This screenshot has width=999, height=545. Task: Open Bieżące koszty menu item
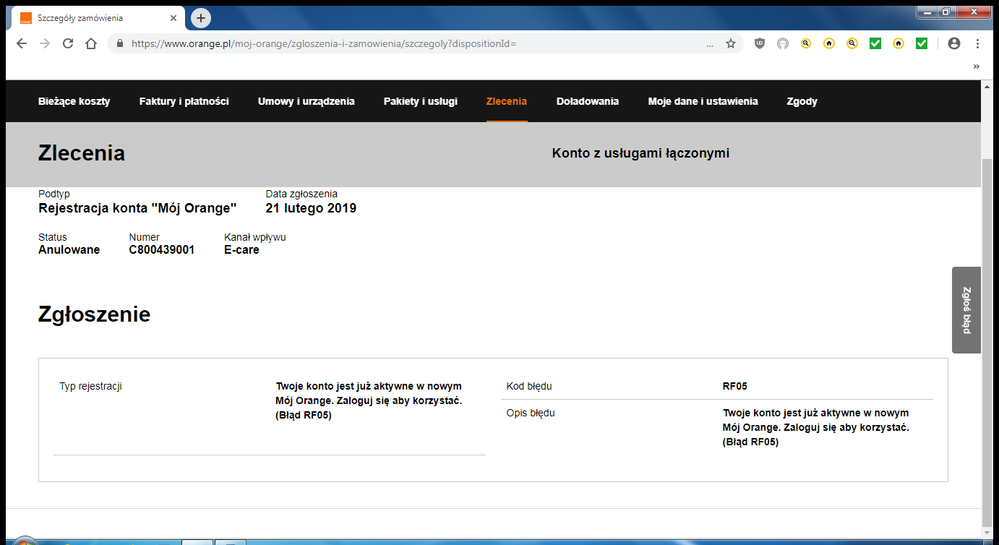[x=74, y=101]
